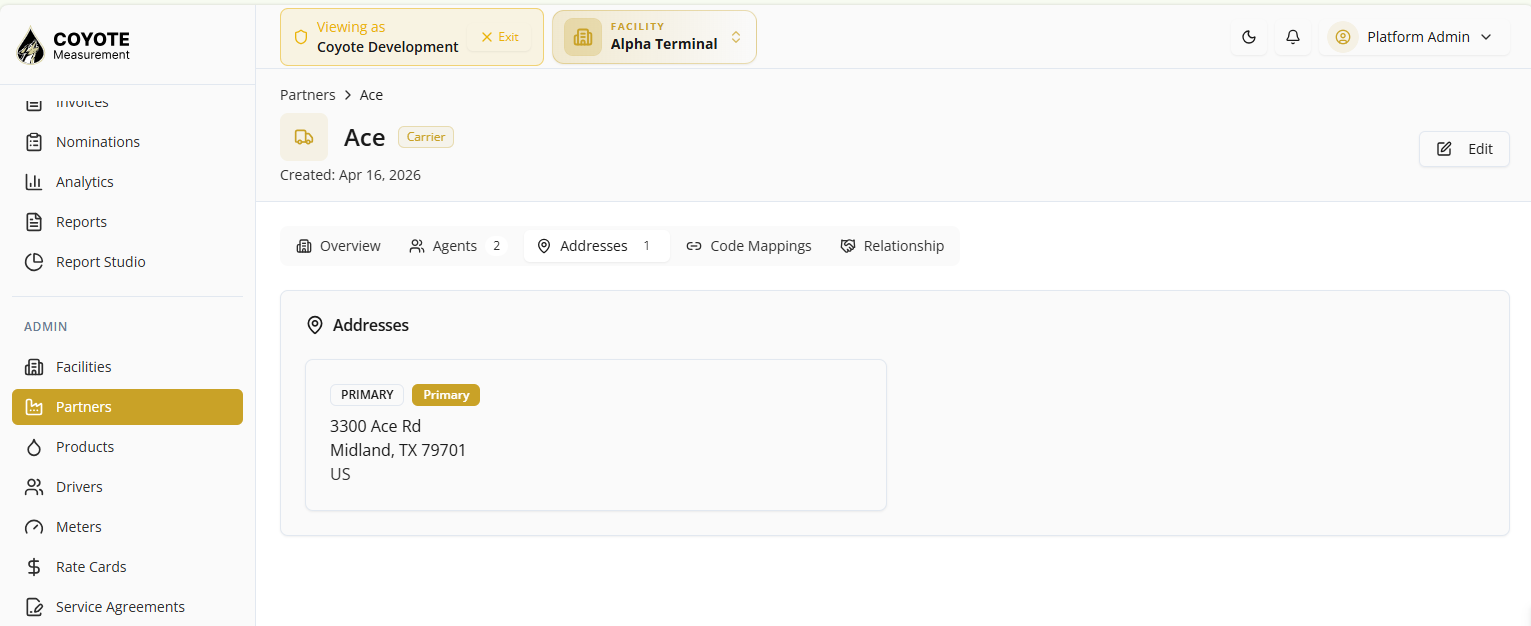This screenshot has height=626, width=1531.
Task: Click the Edit button
Action: click(1464, 149)
